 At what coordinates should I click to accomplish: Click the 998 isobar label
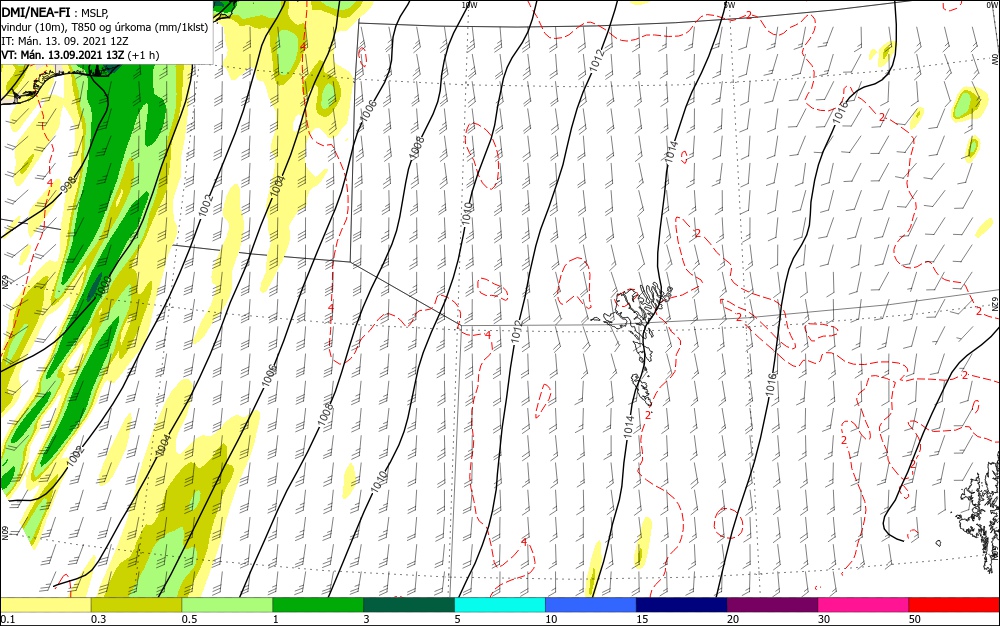coord(69,184)
